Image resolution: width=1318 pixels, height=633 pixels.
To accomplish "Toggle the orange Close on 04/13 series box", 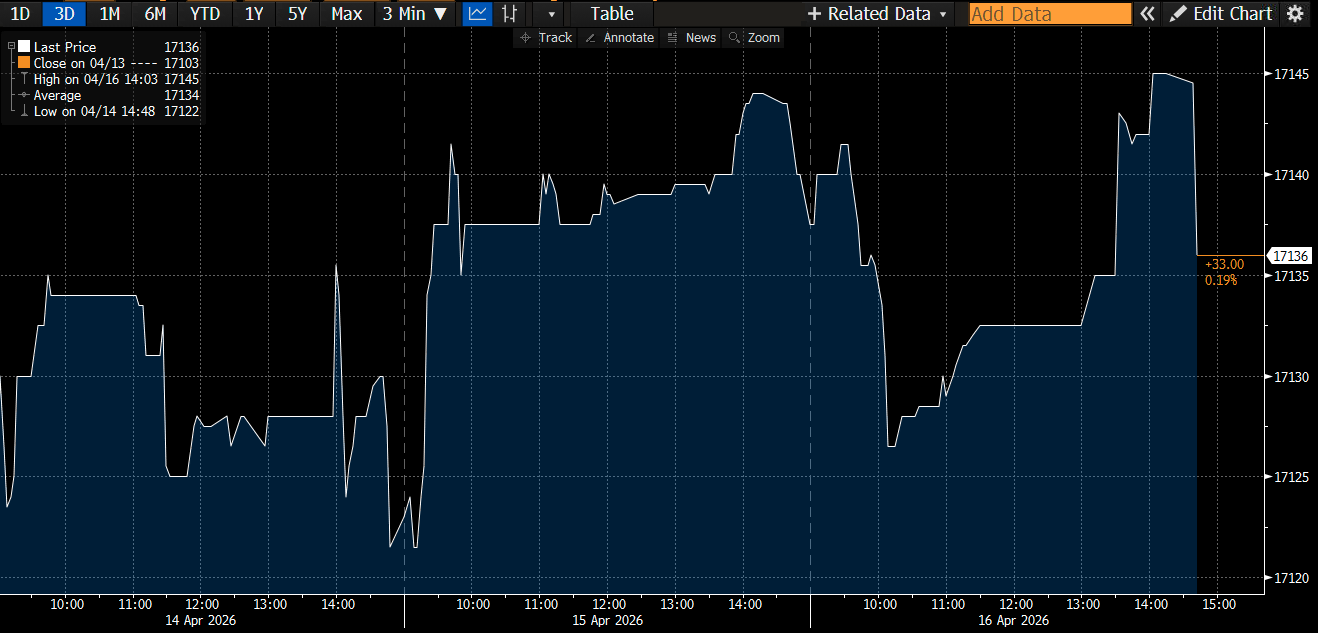I will point(24,63).
